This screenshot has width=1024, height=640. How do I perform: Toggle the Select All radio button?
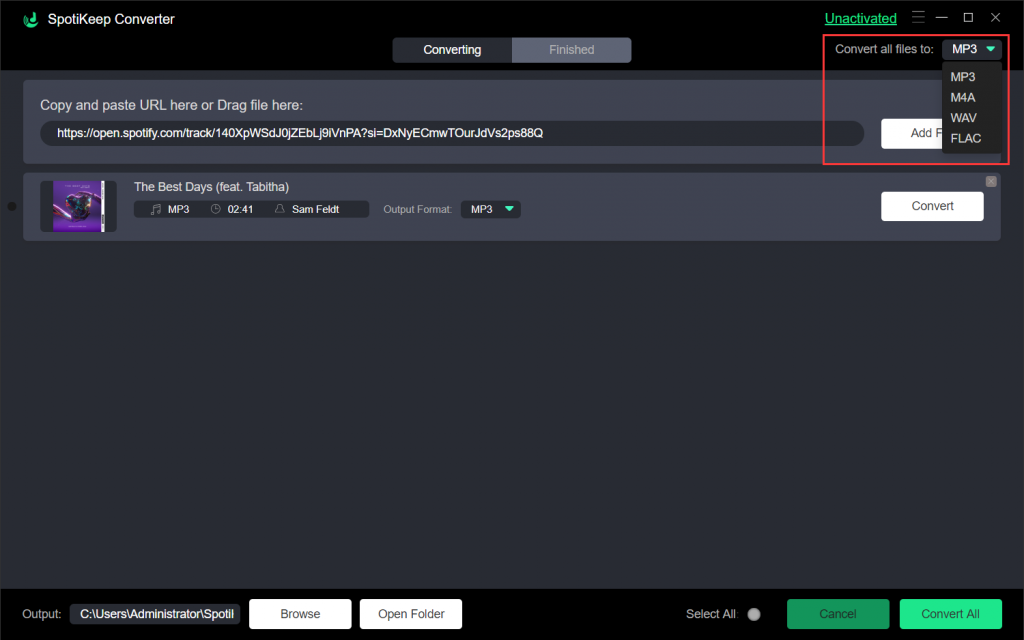click(754, 614)
